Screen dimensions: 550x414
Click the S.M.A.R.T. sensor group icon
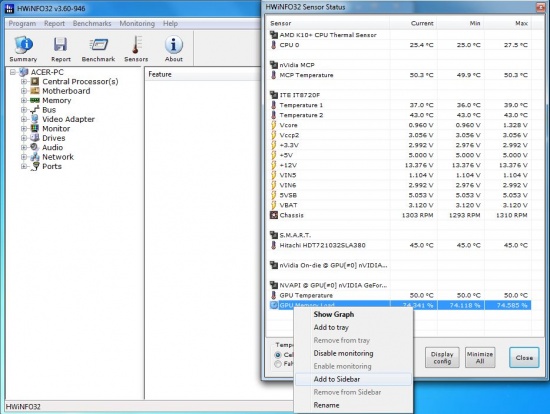point(274,235)
